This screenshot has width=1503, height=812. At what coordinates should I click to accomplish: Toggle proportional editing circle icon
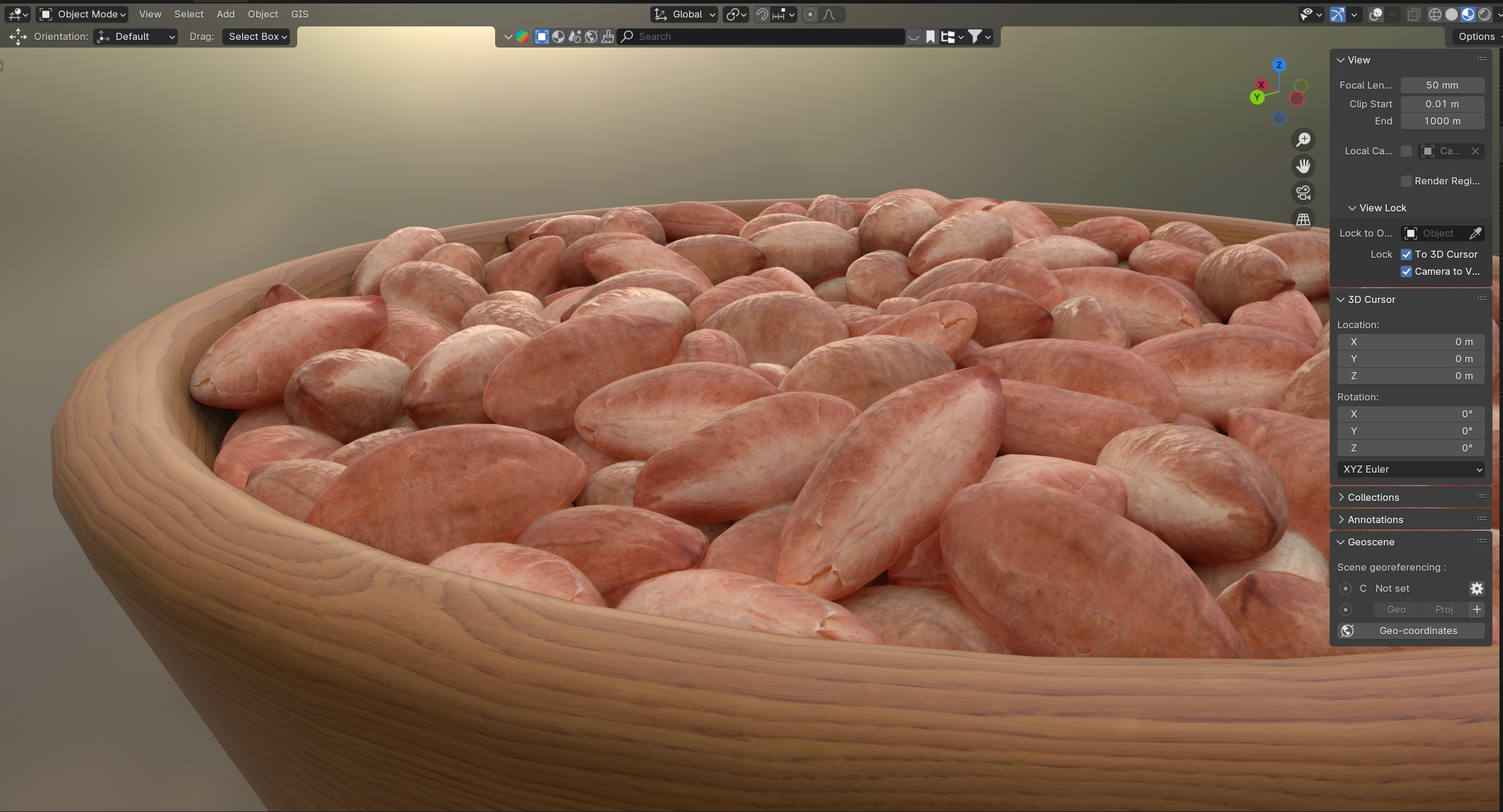coord(810,14)
